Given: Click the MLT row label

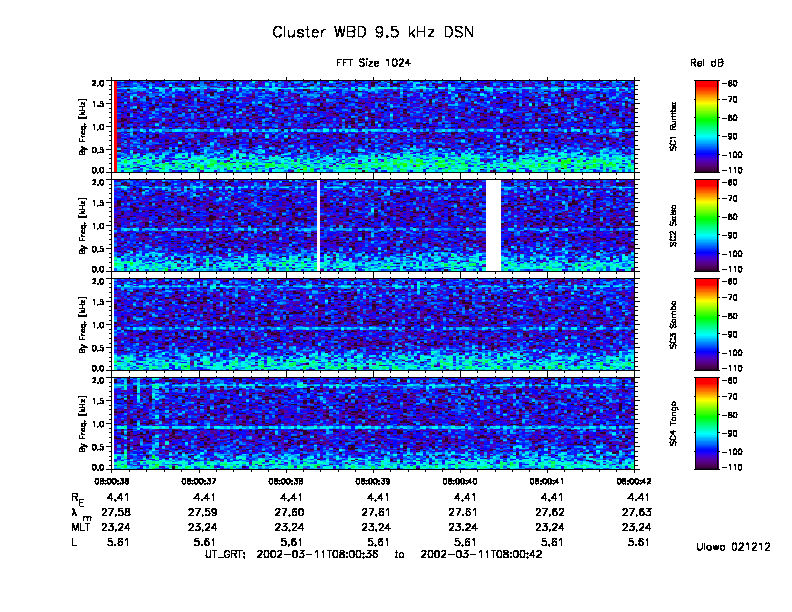Looking at the screenshot, I should (x=80, y=527).
